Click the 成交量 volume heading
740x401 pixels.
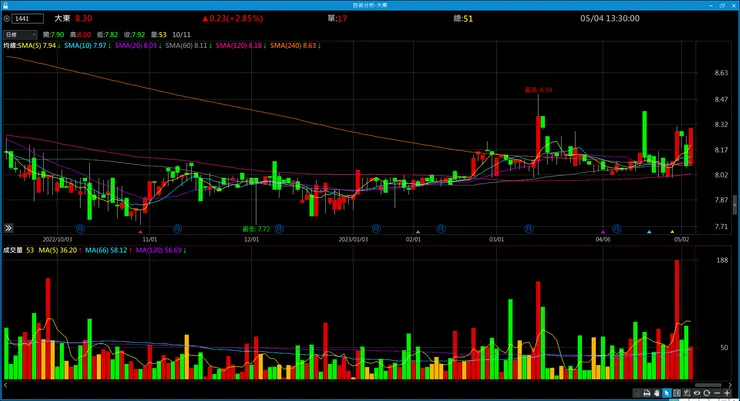[x=13, y=250]
